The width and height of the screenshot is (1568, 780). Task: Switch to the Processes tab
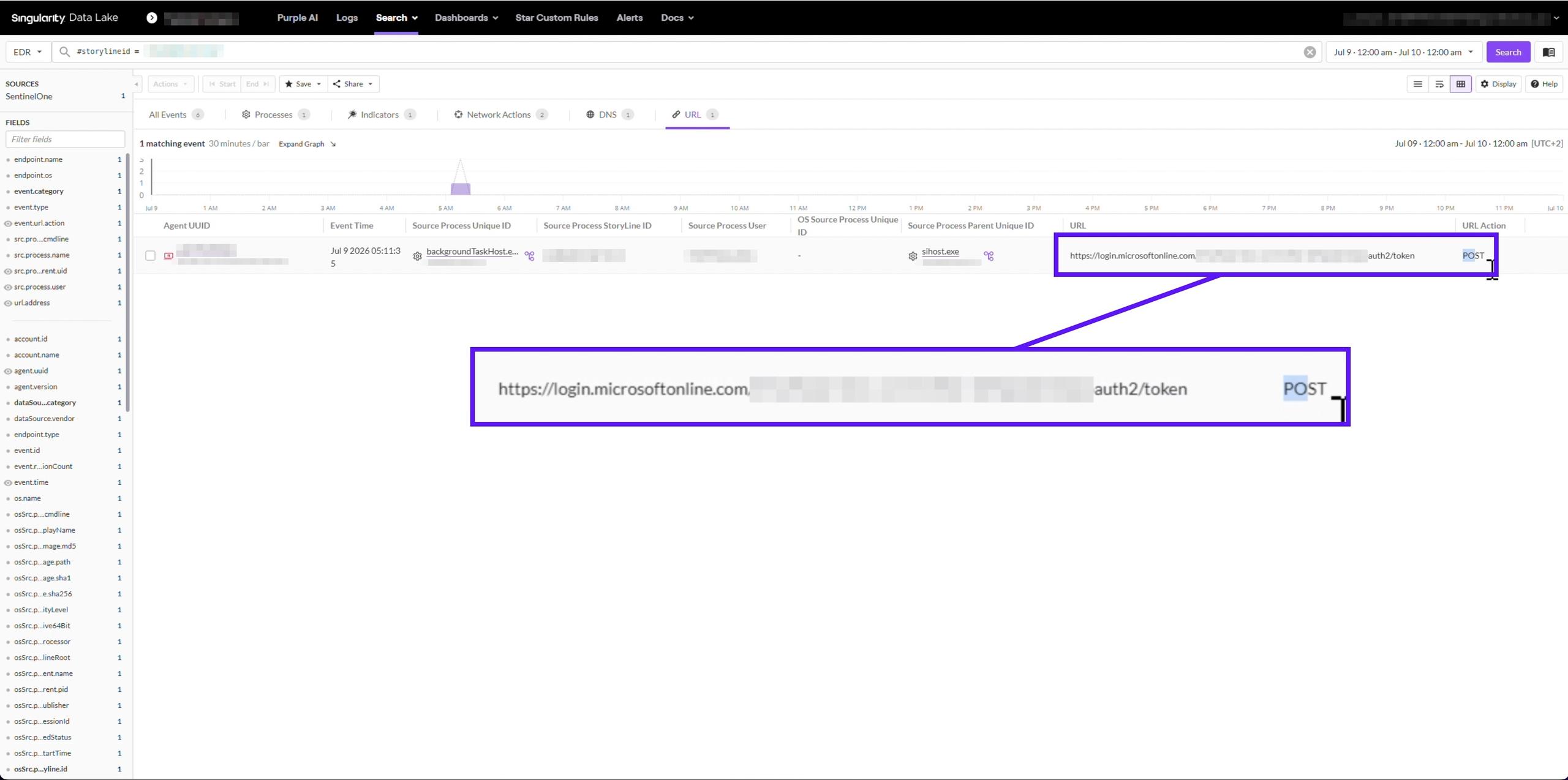(x=276, y=115)
